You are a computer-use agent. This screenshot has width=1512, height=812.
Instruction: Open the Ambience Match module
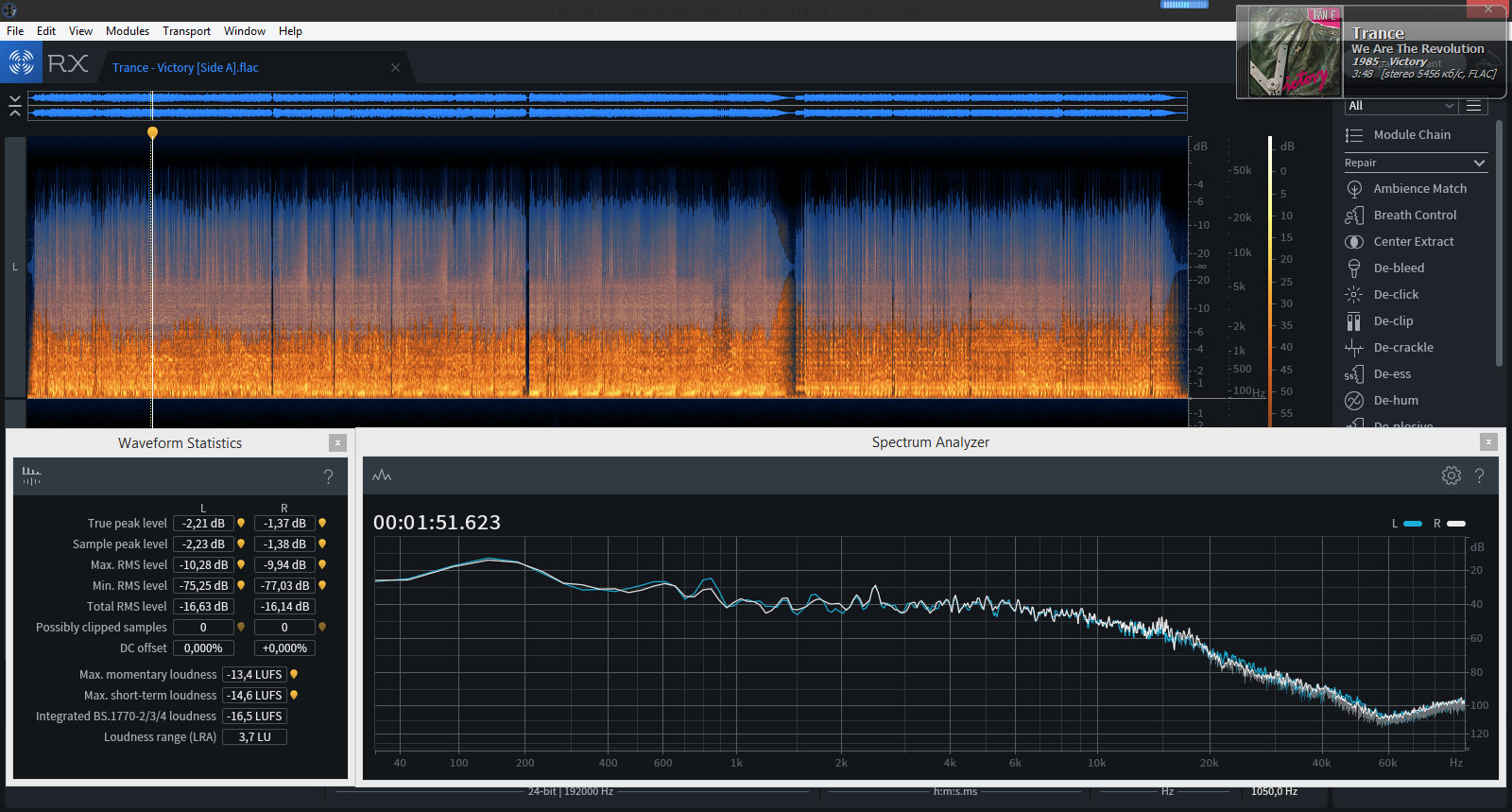(x=1419, y=189)
